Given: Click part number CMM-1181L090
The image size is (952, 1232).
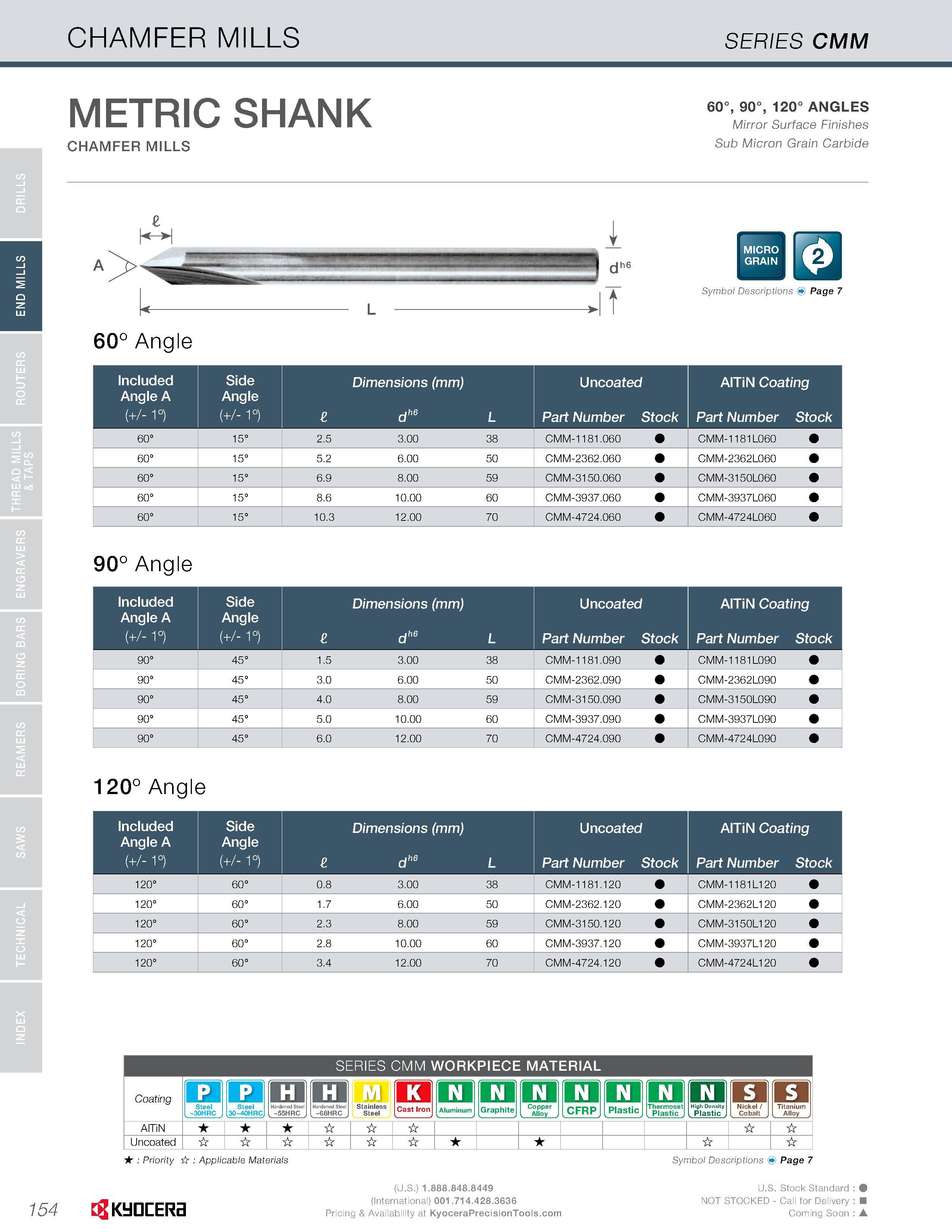Looking at the screenshot, I should click(x=737, y=659).
